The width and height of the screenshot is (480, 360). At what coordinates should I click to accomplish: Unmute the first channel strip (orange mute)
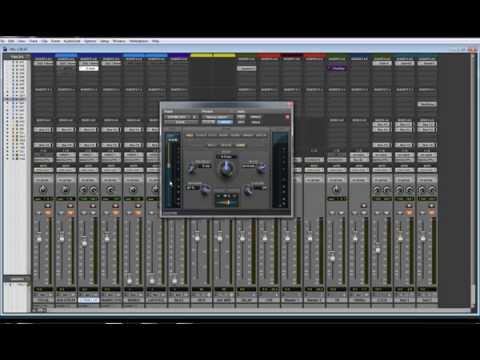pyautogui.click(x=48, y=213)
